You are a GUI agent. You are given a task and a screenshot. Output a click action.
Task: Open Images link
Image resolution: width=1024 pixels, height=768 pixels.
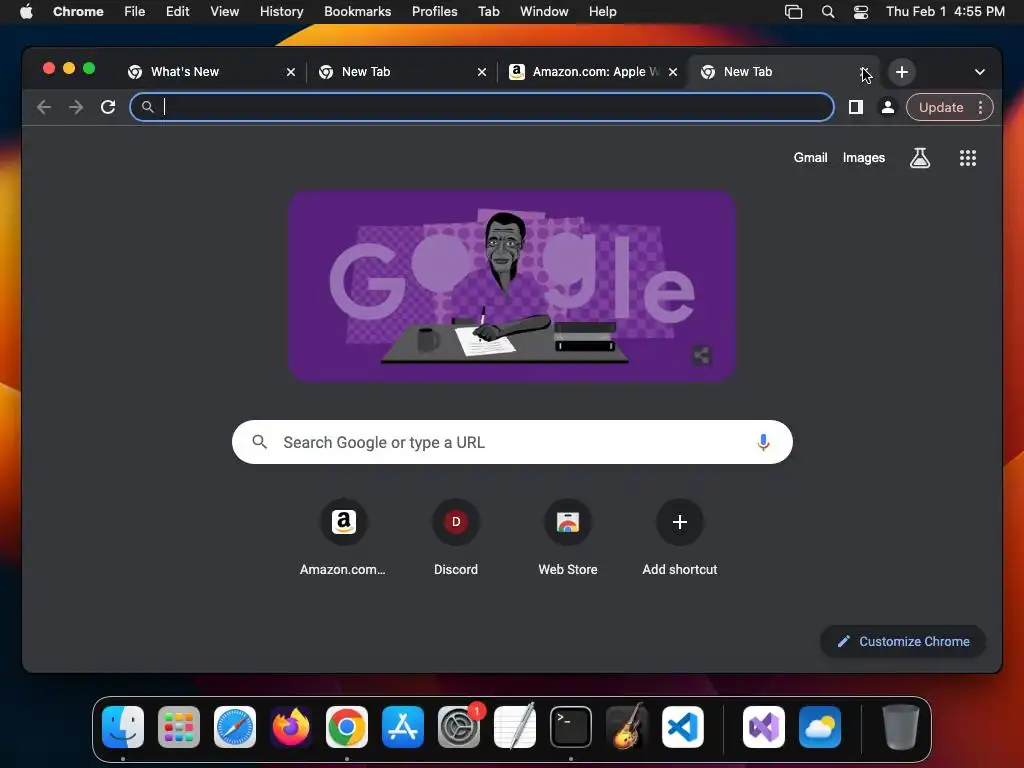[863, 157]
